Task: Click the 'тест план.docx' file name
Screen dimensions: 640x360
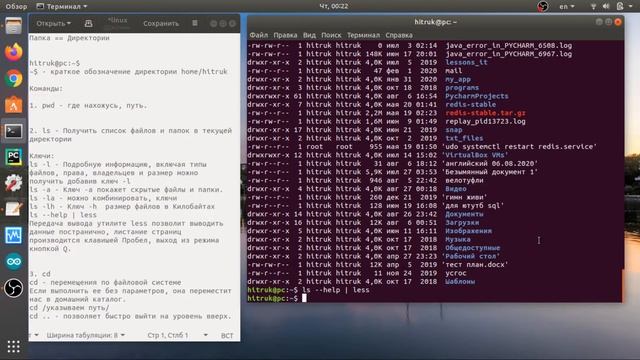Action: 475,264
